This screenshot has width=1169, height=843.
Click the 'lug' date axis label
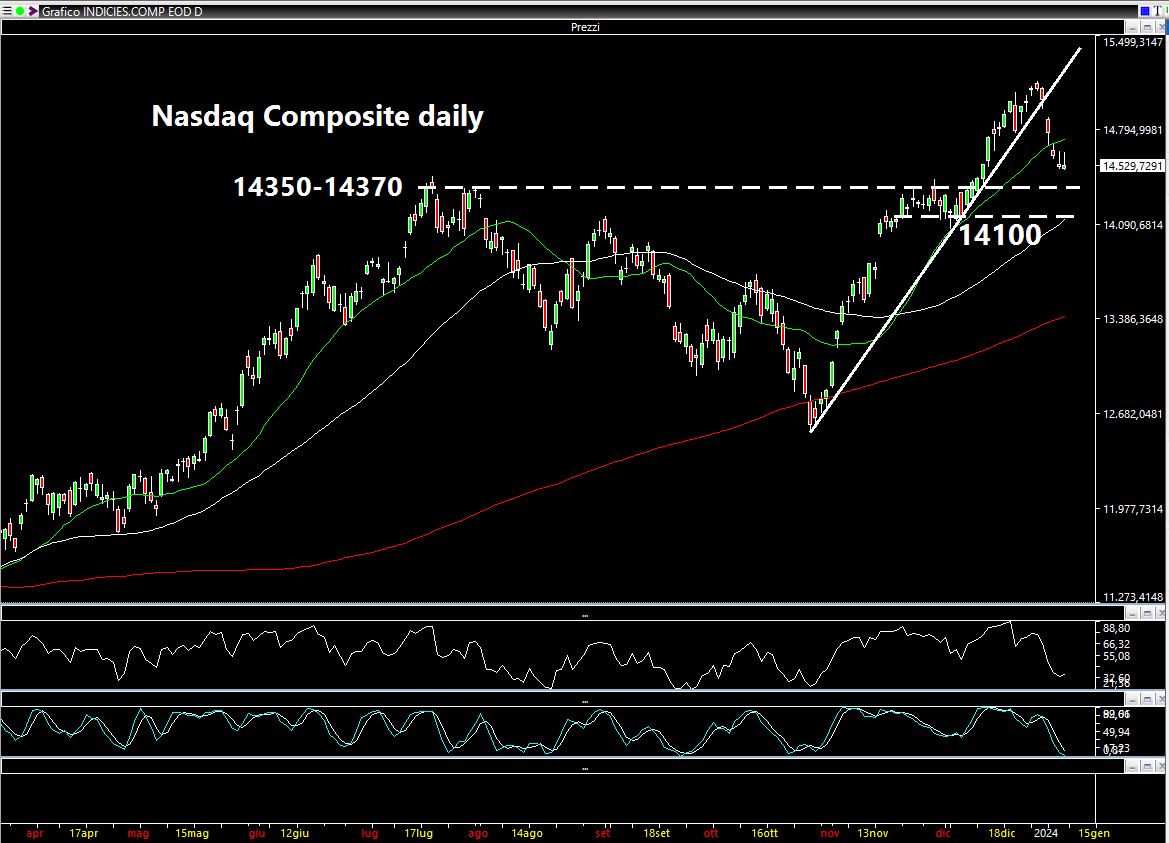coord(369,833)
